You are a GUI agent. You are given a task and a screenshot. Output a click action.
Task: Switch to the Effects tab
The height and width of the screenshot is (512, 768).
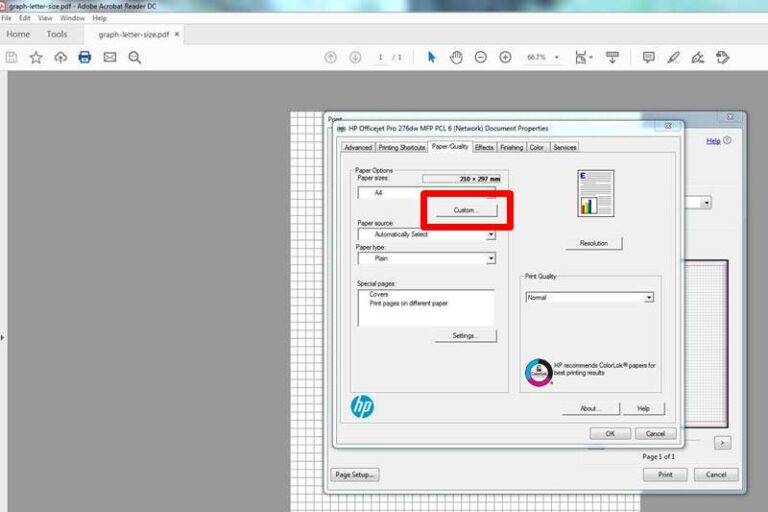[484, 148]
